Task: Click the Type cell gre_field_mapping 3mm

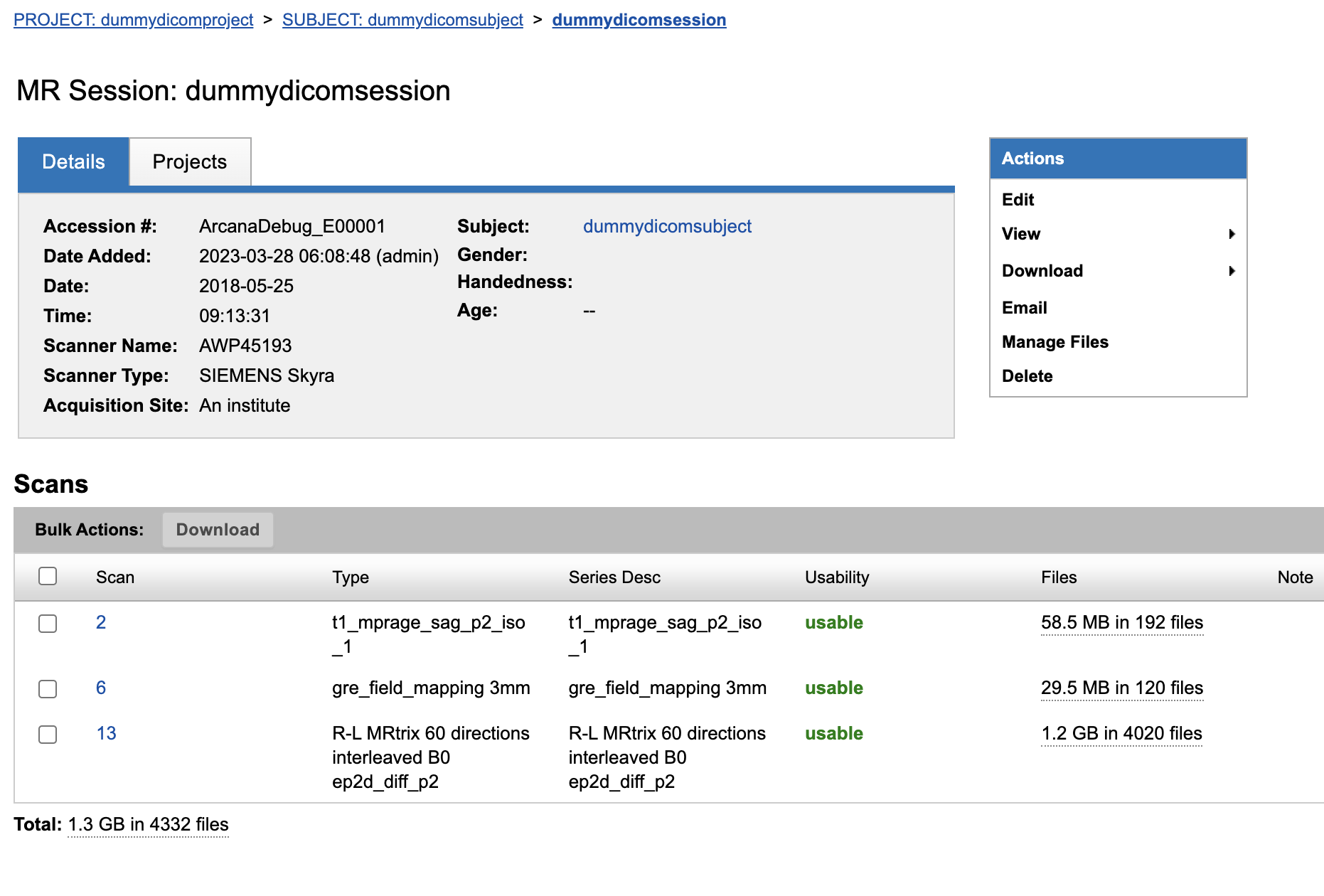Action: [431, 688]
